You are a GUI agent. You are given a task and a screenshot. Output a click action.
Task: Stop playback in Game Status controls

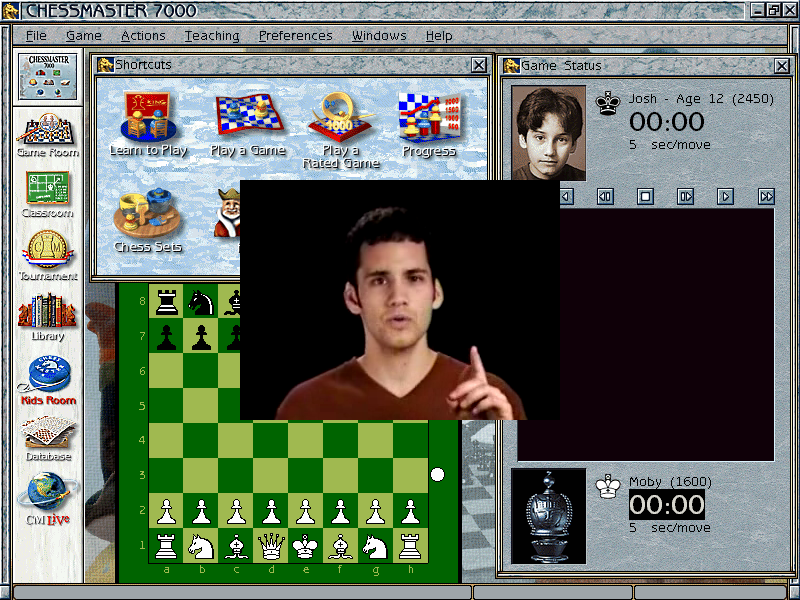pyautogui.click(x=645, y=196)
